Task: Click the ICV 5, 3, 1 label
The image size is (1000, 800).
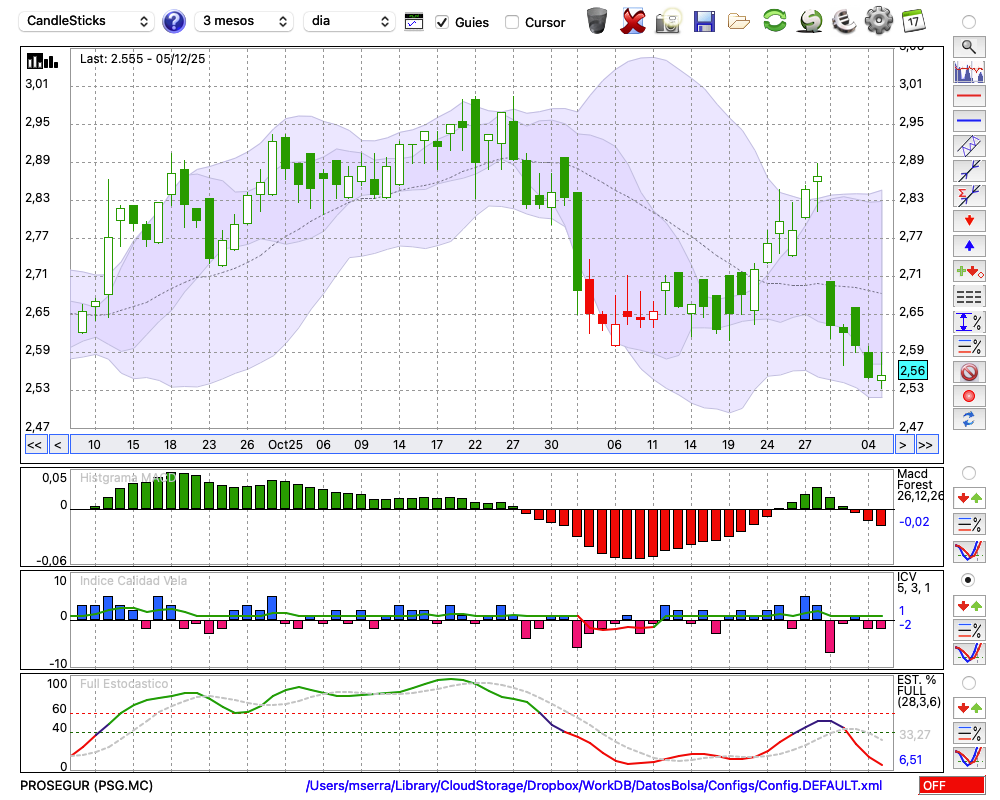Action: coord(913,582)
